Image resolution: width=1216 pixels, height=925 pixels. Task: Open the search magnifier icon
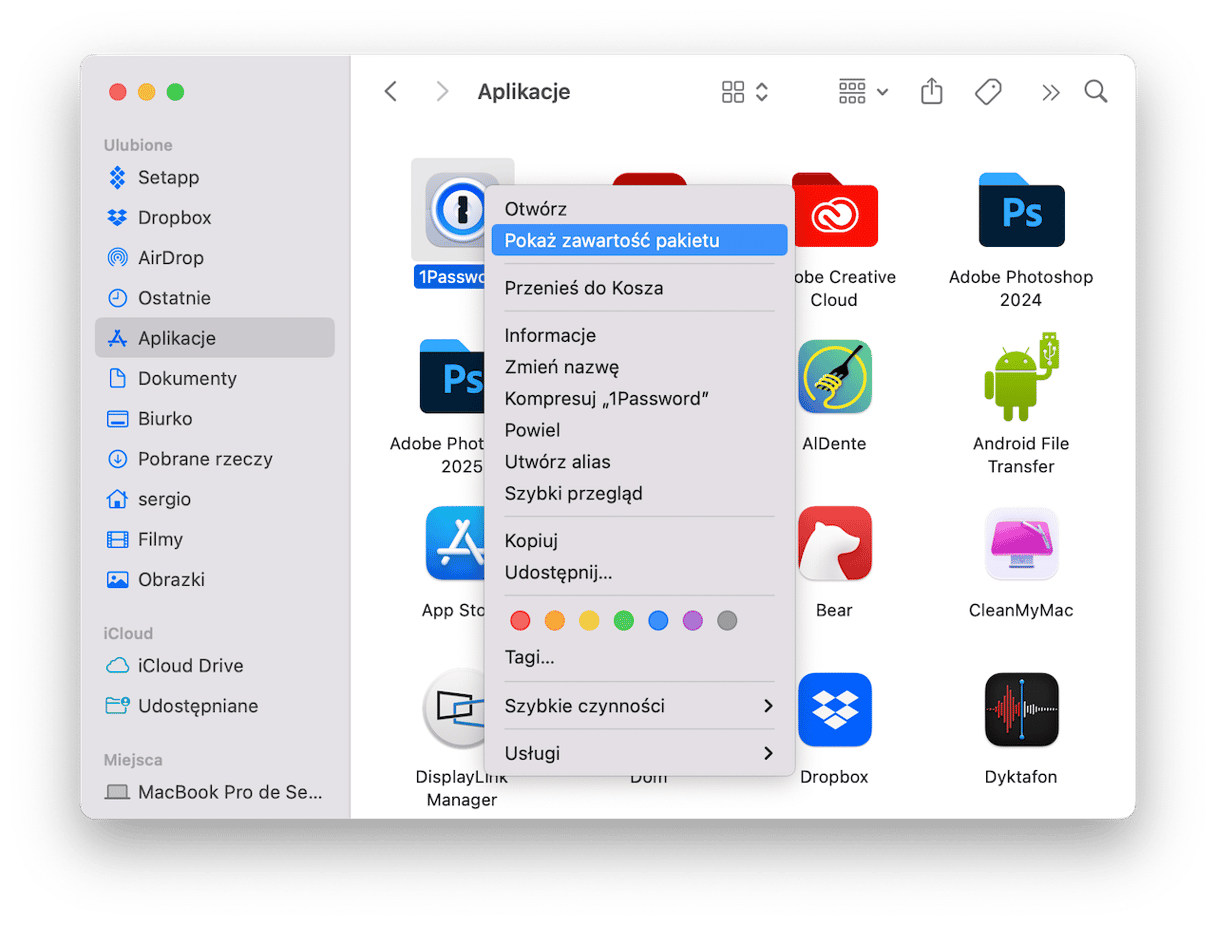point(1096,92)
